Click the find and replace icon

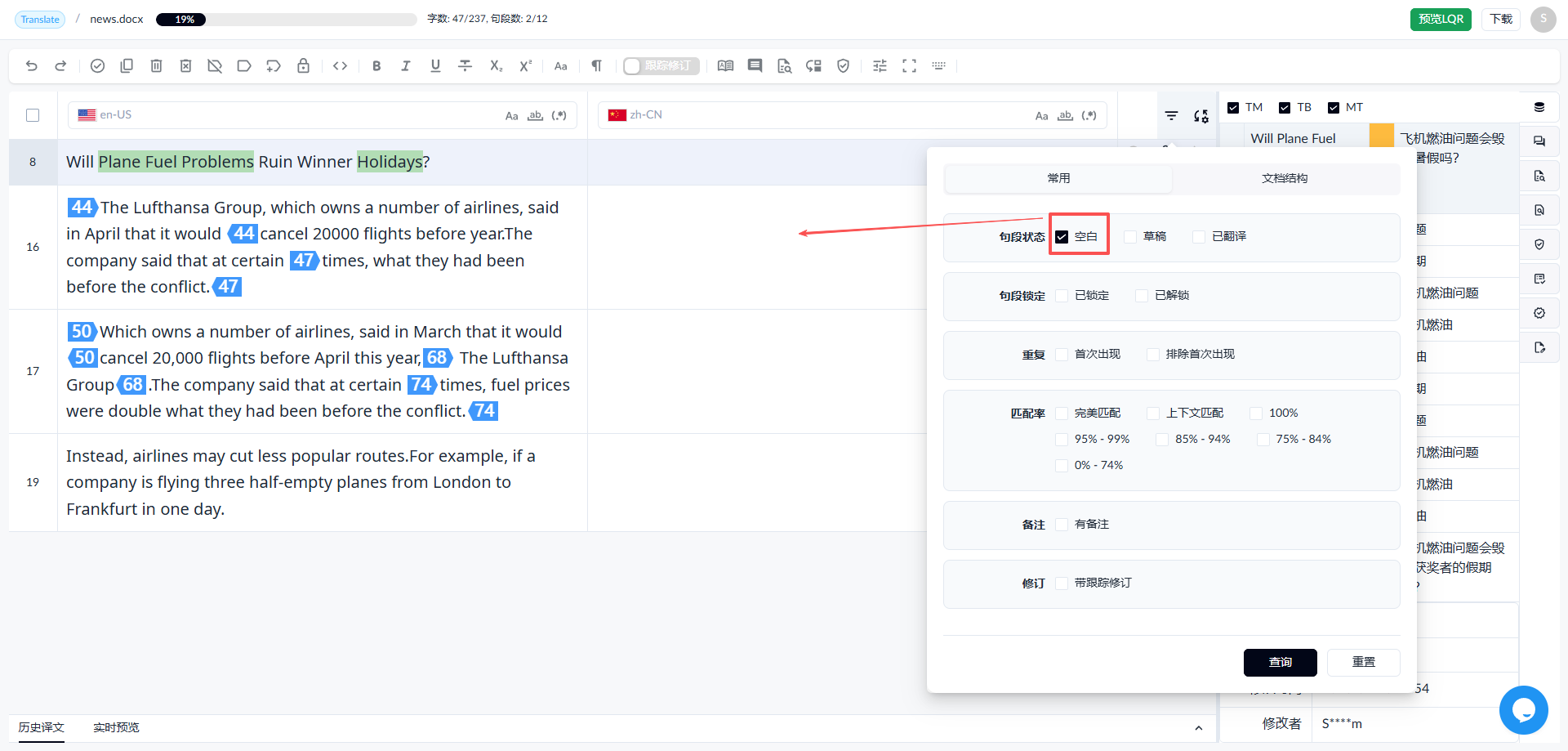pyautogui.click(x=1200, y=116)
